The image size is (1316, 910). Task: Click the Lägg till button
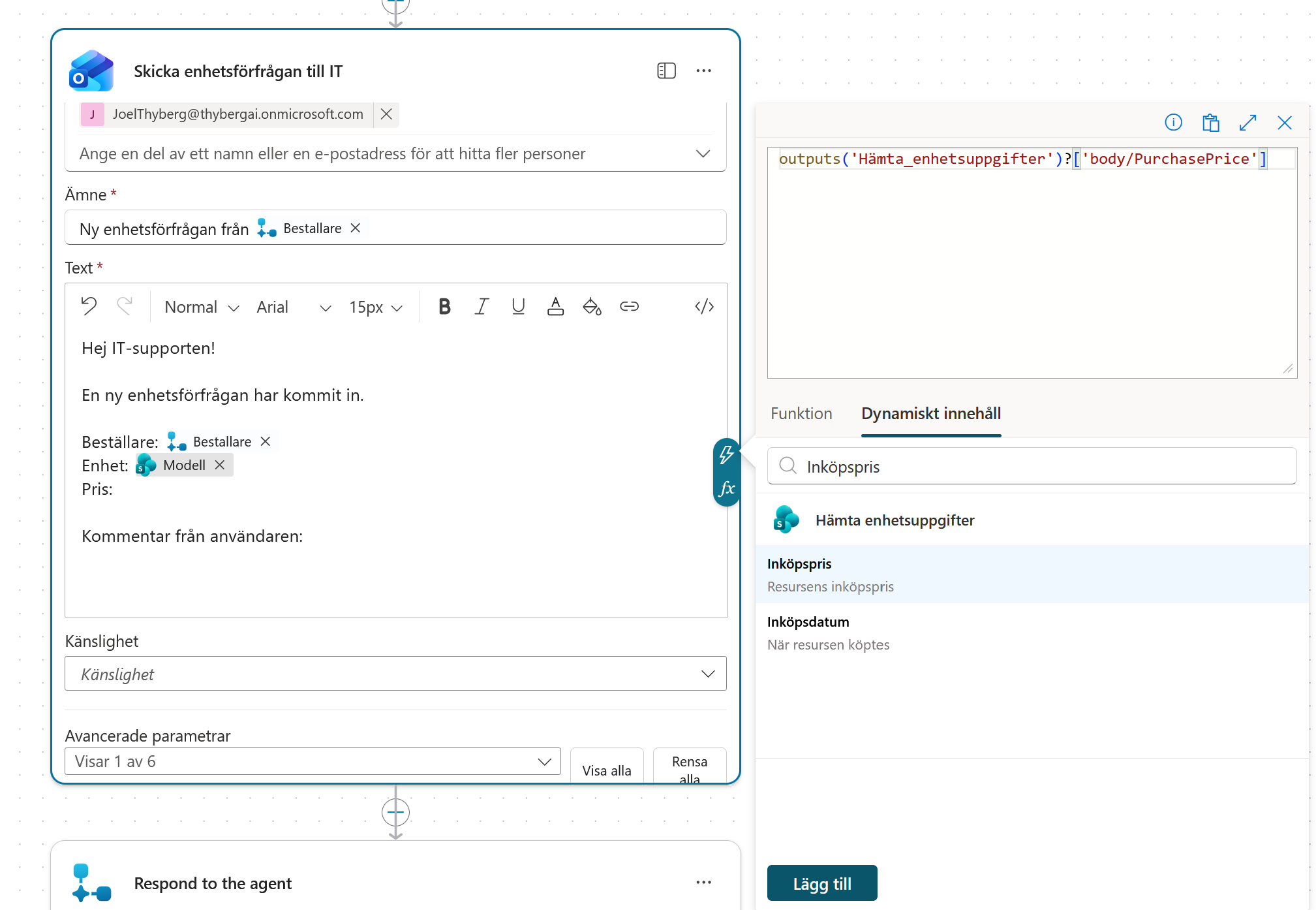click(x=822, y=883)
